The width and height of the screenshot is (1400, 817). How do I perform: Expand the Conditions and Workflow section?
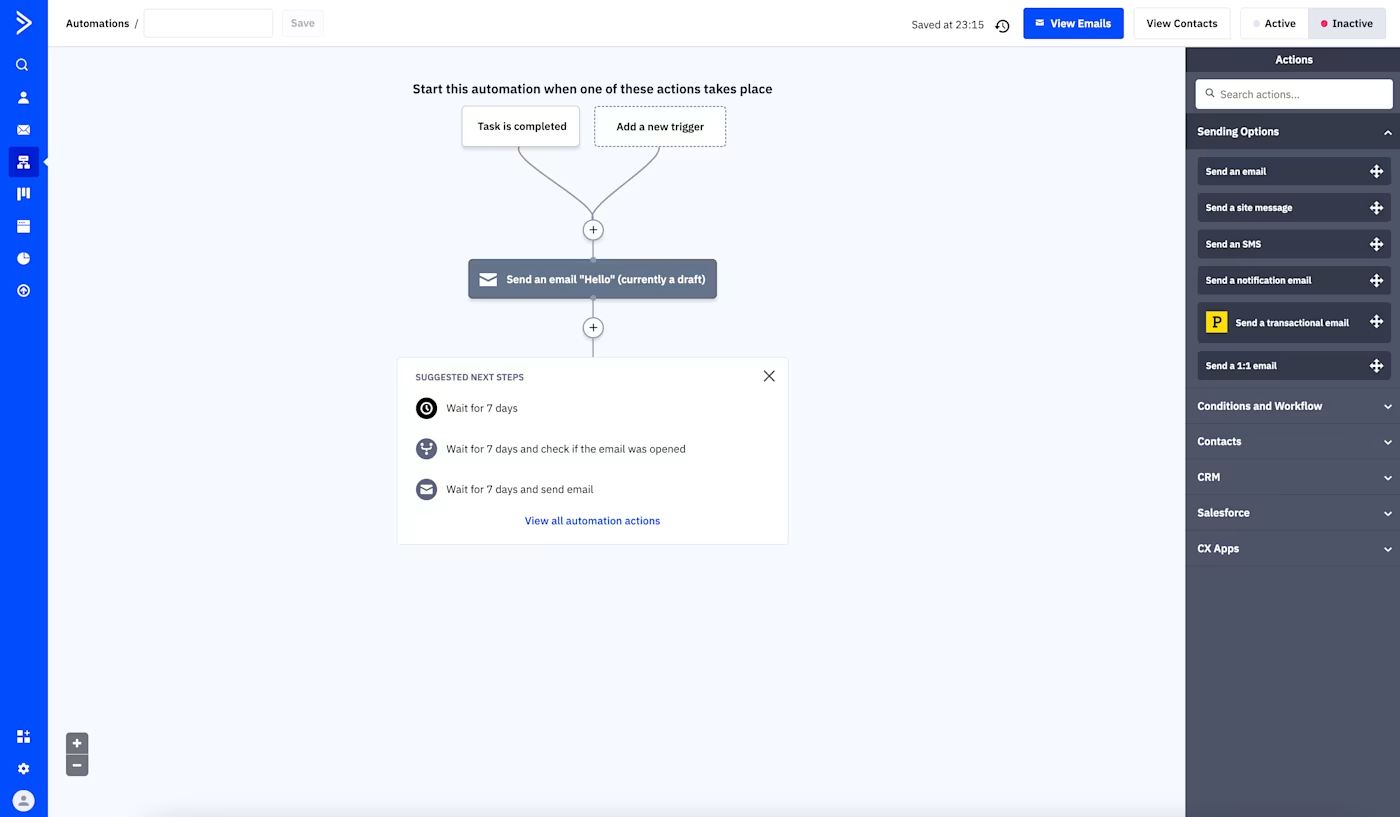[1293, 406]
